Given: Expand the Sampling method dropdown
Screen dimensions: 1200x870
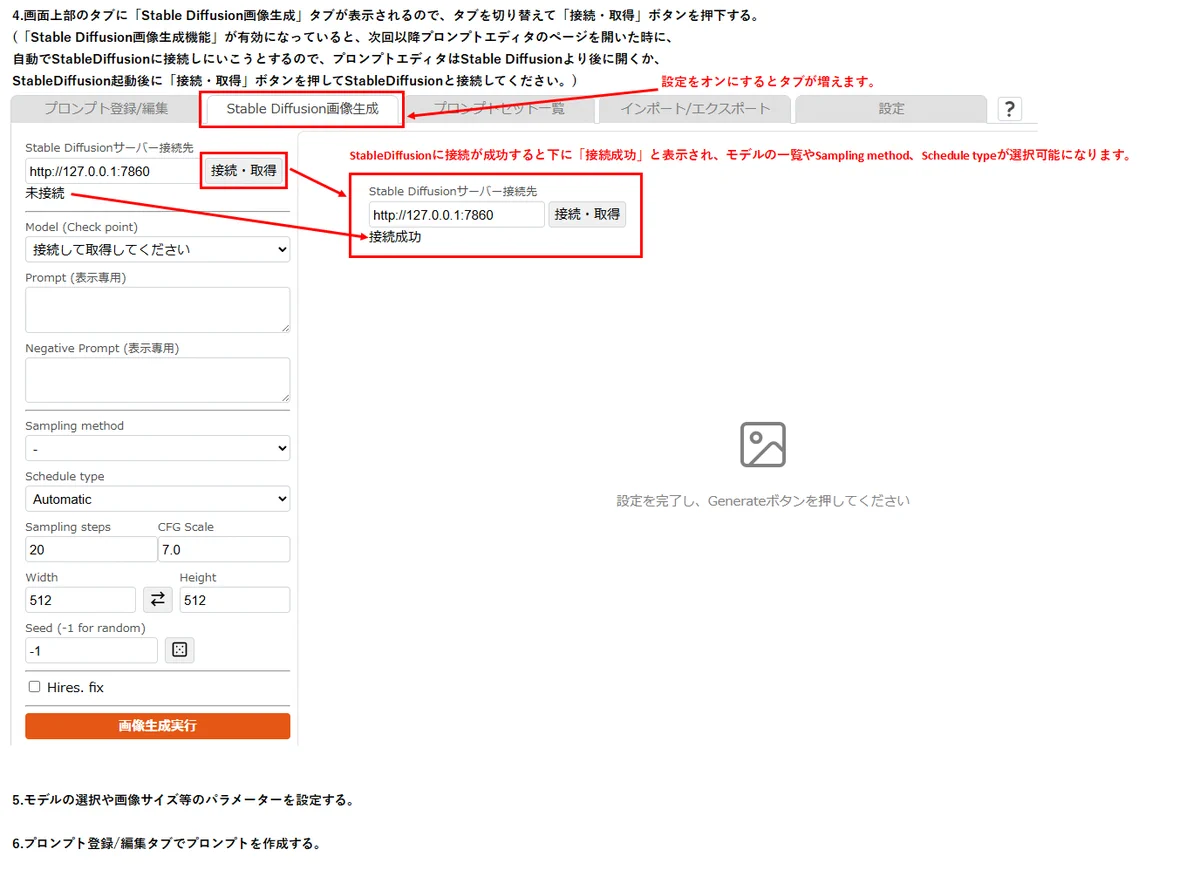Looking at the screenshot, I should 158,448.
